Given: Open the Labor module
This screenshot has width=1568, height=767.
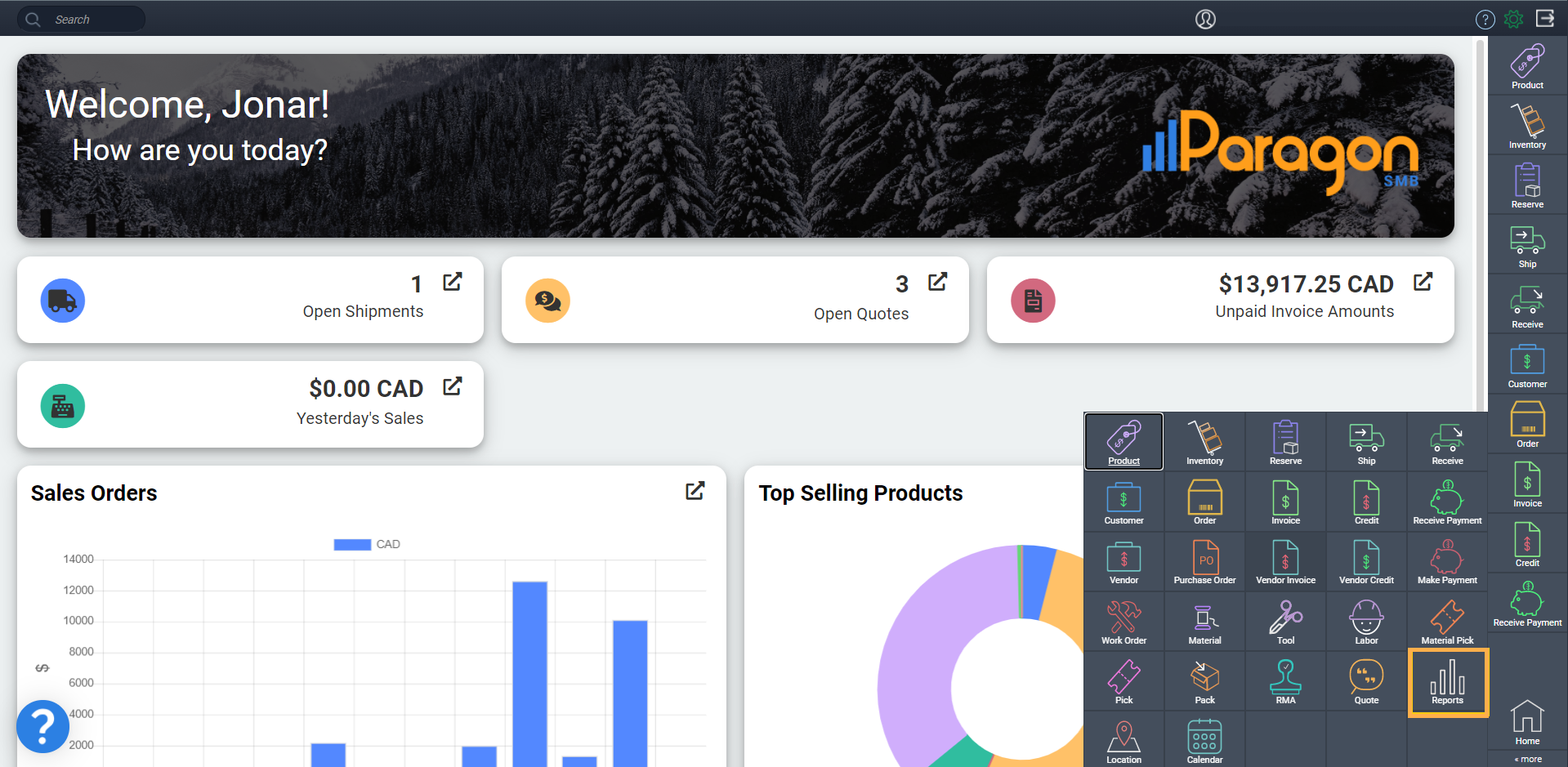Looking at the screenshot, I should click(x=1366, y=622).
